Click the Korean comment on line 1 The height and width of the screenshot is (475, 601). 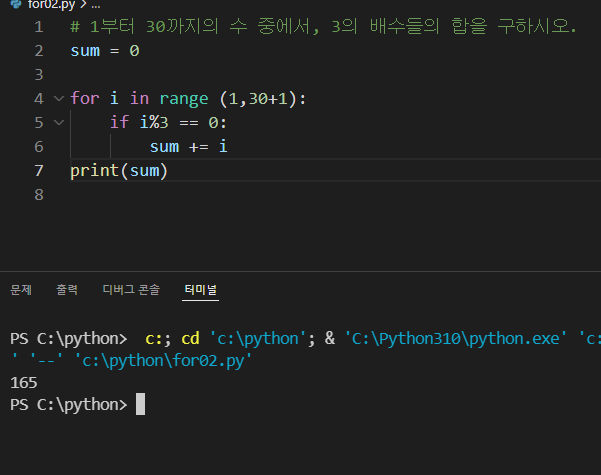pyautogui.click(x=323, y=27)
